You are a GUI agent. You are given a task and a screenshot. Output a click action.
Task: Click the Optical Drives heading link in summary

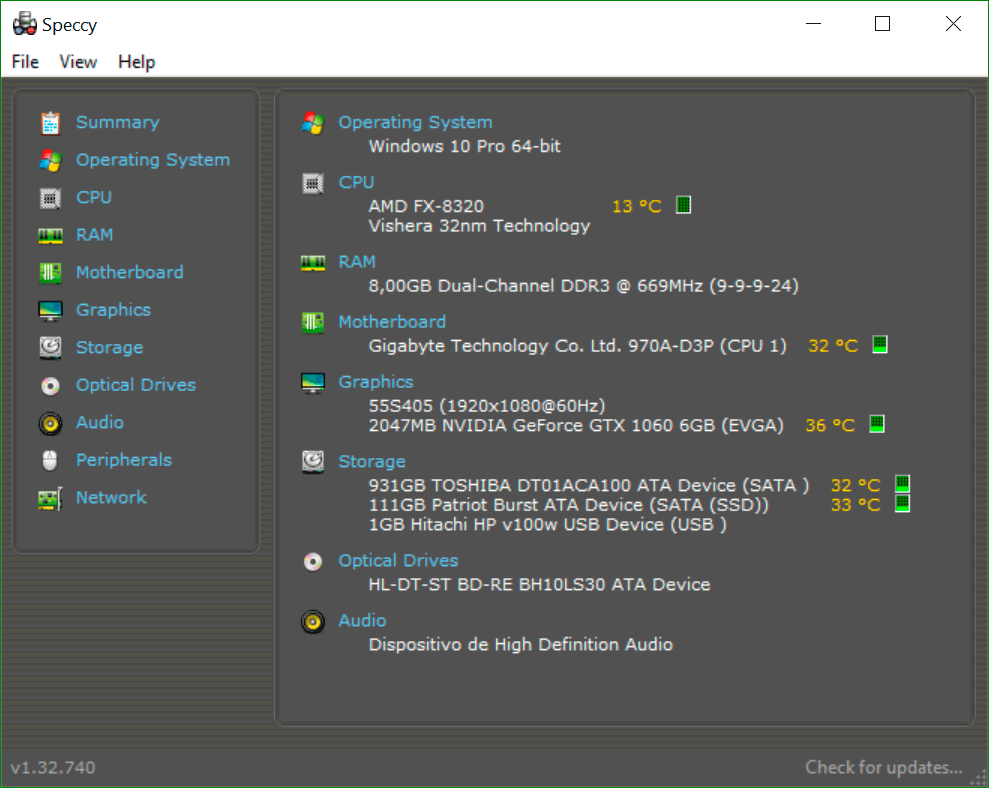(x=399, y=560)
